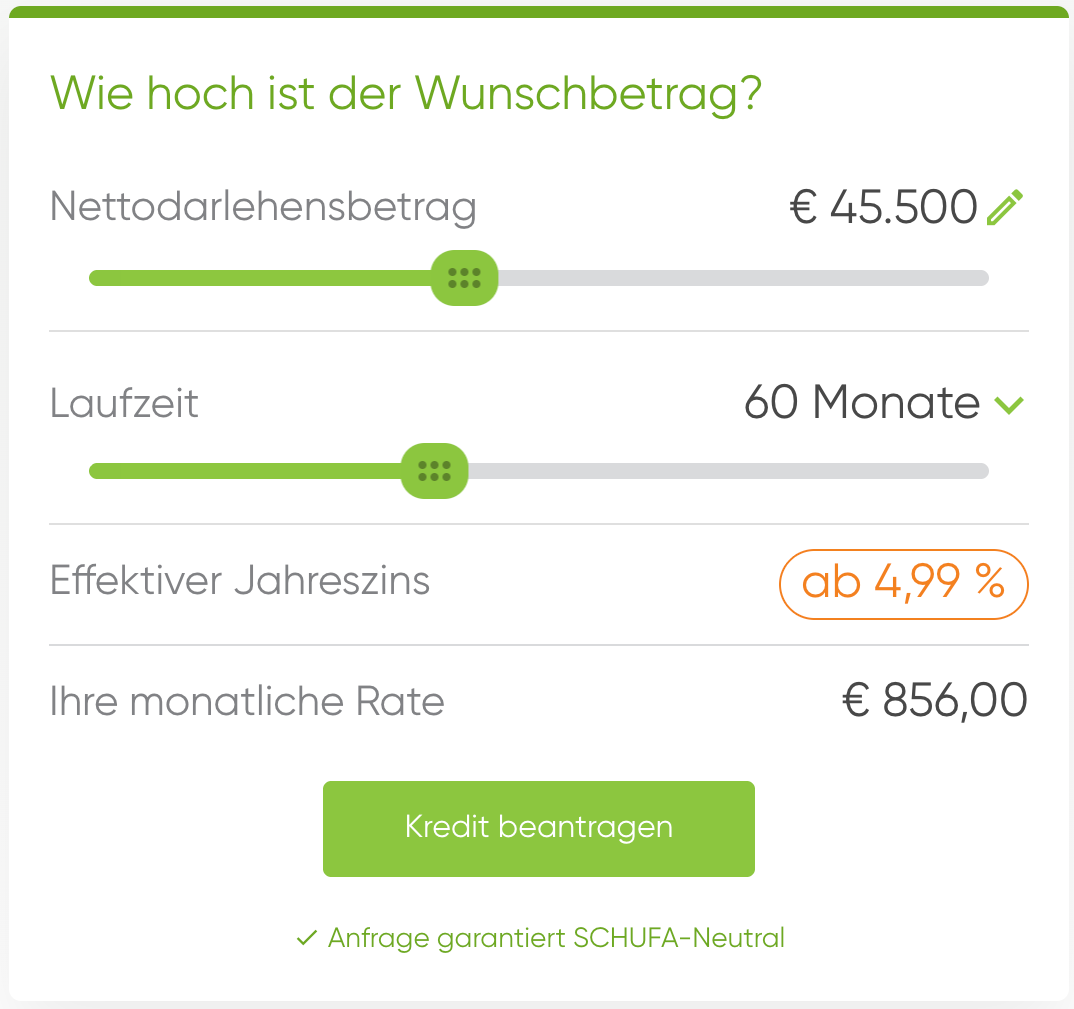Click the orange ab 4,99 % badge
Viewport: 1074px width, 1009px height.
coord(903,584)
